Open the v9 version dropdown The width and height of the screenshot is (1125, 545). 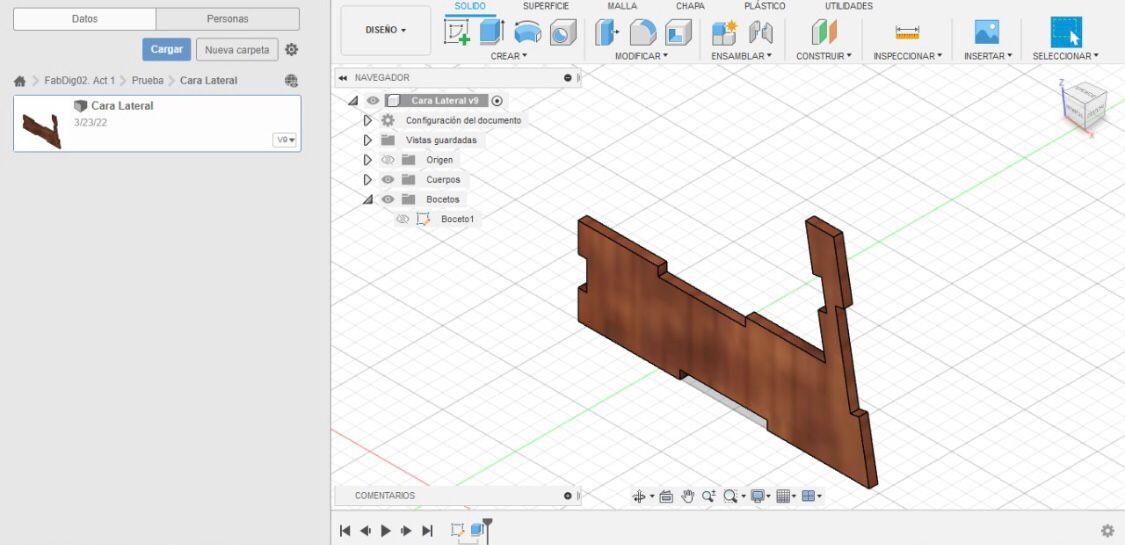pos(286,140)
